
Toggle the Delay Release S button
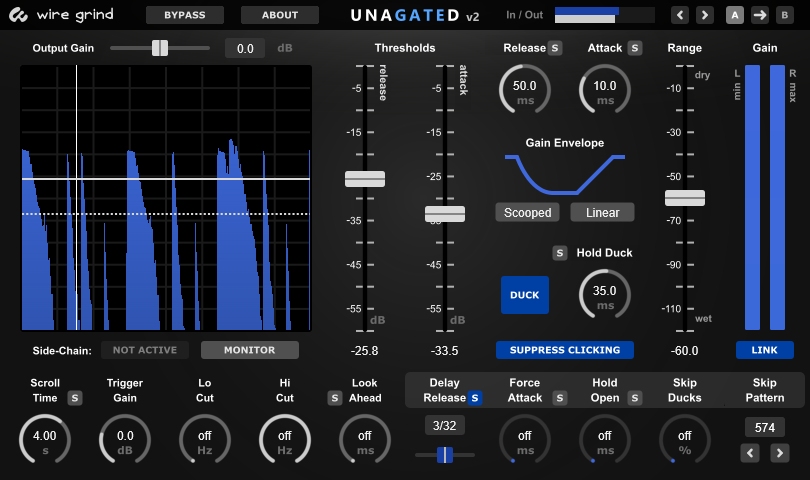click(475, 398)
